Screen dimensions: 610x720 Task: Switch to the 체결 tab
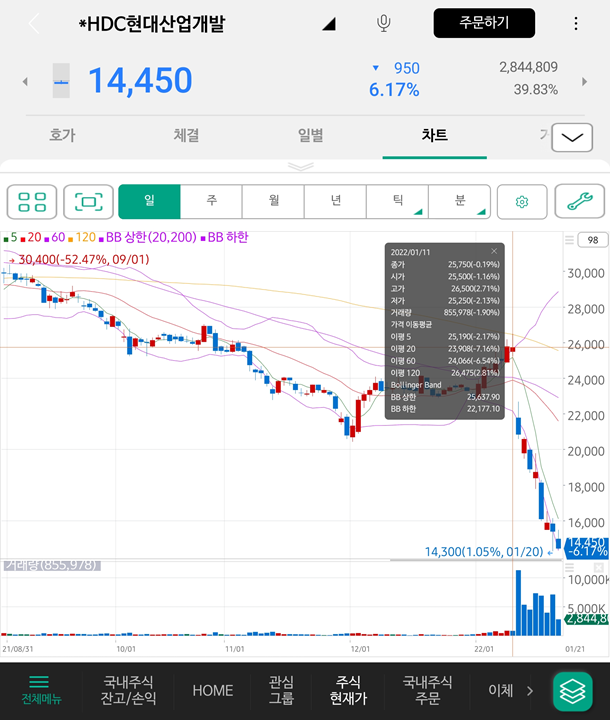pos(186,135)
